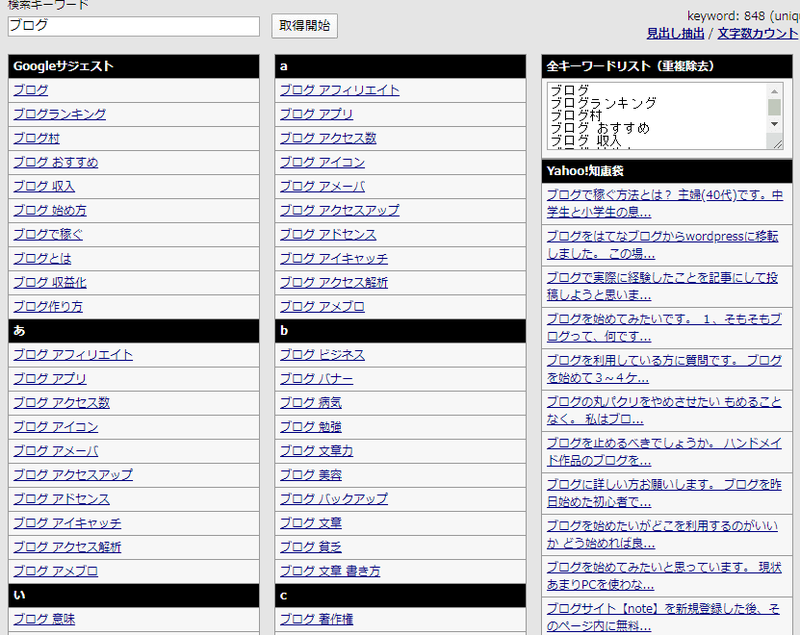
Task: Open ブログ アクセス数 under a section
Action: 328,138
